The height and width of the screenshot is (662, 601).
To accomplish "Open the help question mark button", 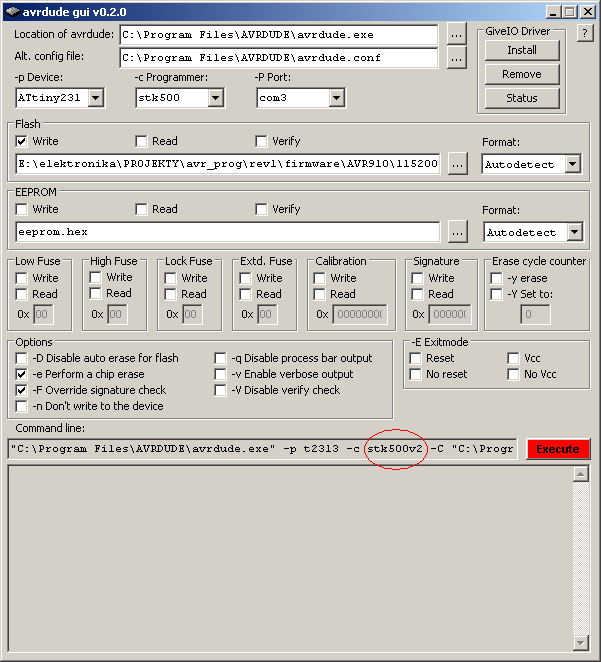I will pos(585,33).
